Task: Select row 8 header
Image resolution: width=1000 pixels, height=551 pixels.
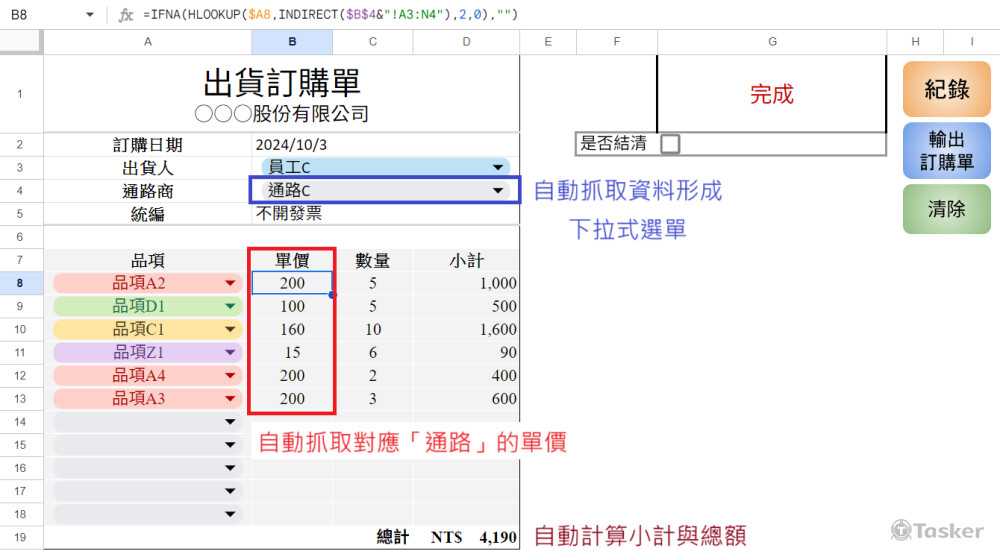Action: click(x=20, y=283)
